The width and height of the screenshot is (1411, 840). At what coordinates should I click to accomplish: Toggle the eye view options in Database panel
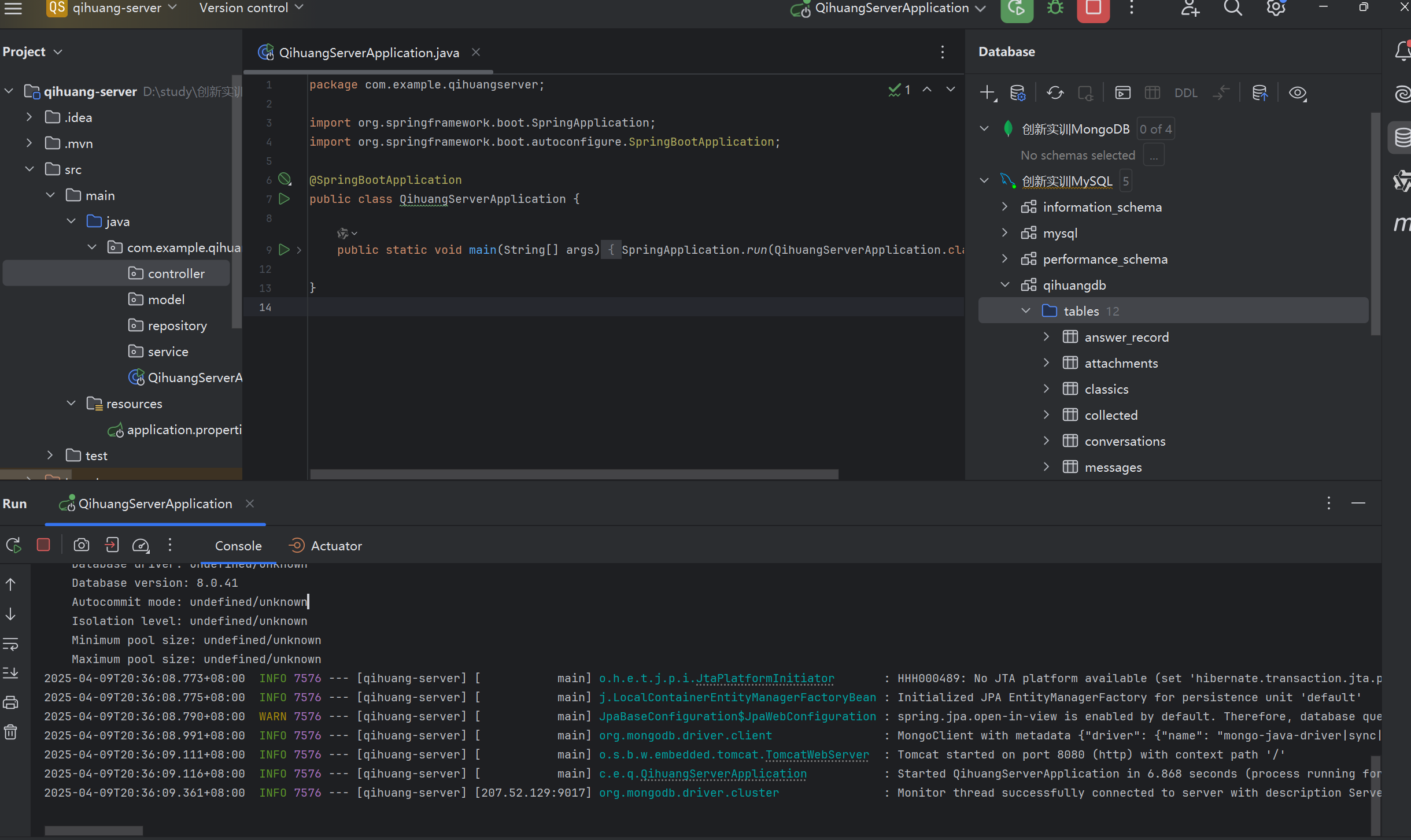coord(1297,93)
